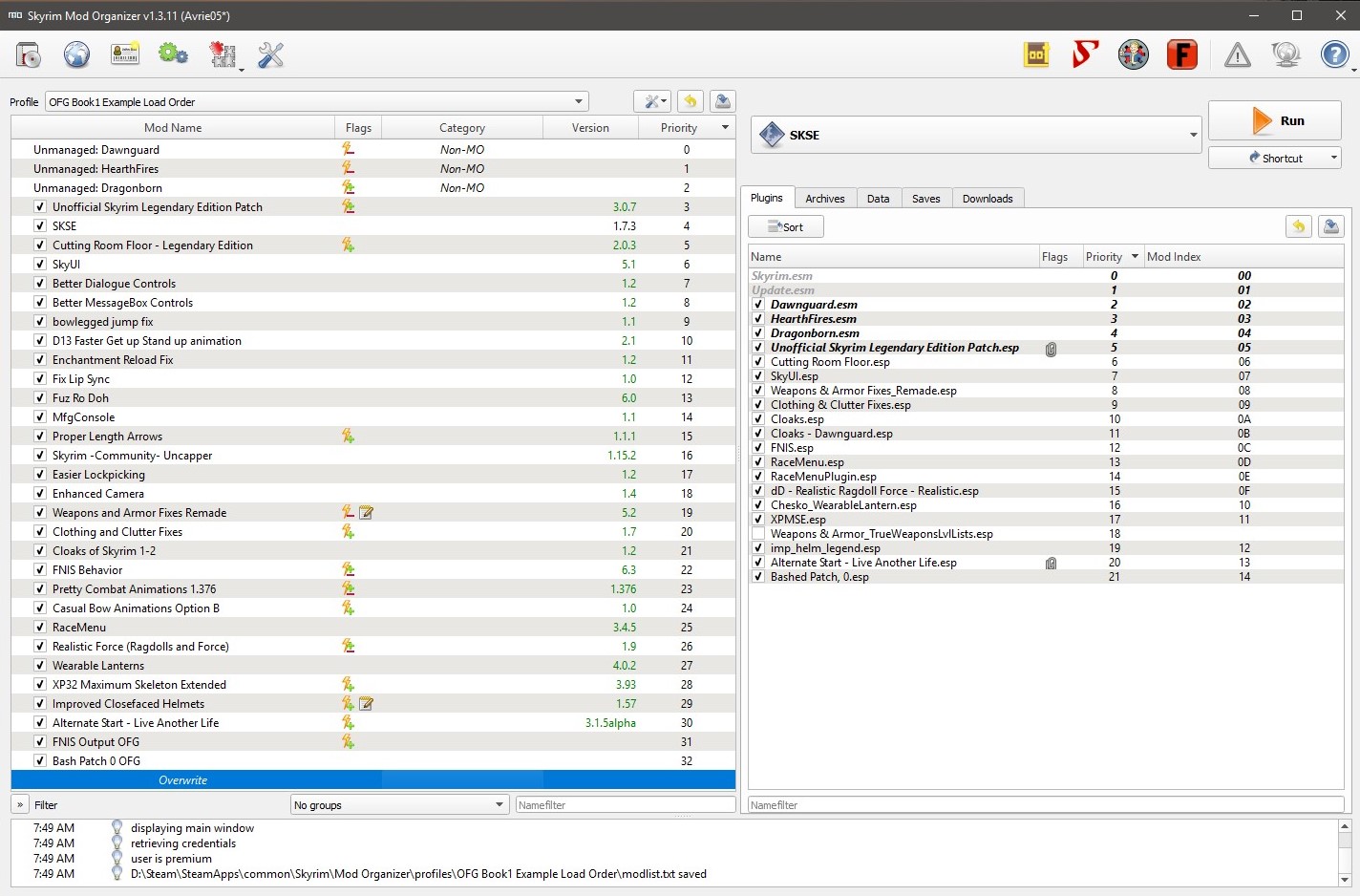Image resolution: width=1360 pixels, height=896 pixels.
Task: Click notes icon on Weapons and Armor Fixes Remade
Action: (x=366, y=513)
